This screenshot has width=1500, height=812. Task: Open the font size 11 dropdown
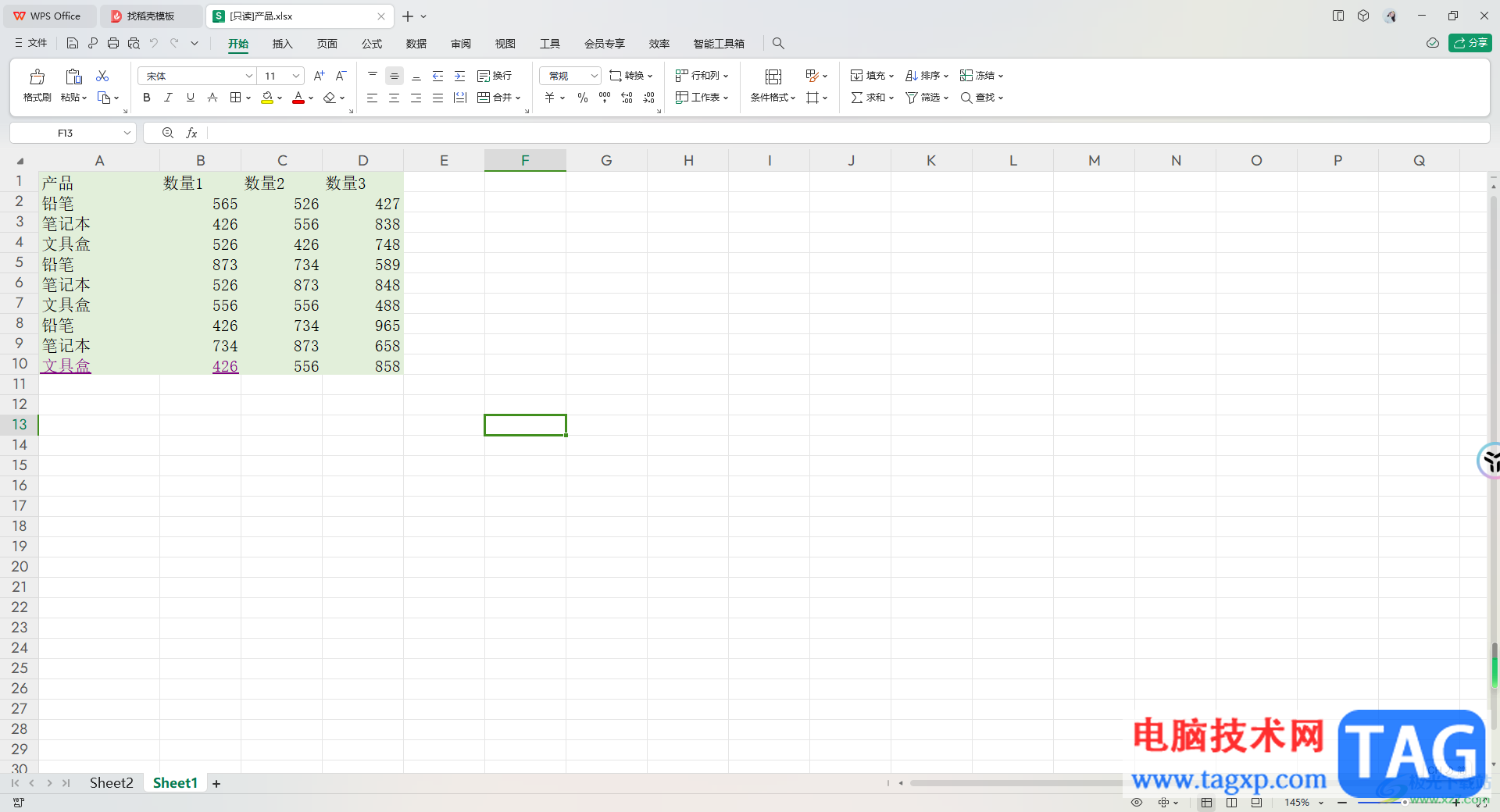pos(296,76)
